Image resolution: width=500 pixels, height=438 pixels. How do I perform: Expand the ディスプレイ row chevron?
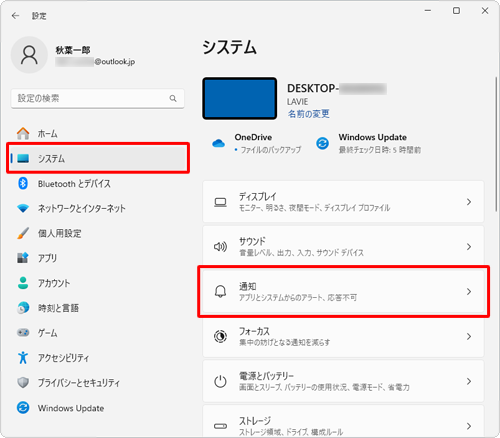pyautogui.click(x=469, y=202)
